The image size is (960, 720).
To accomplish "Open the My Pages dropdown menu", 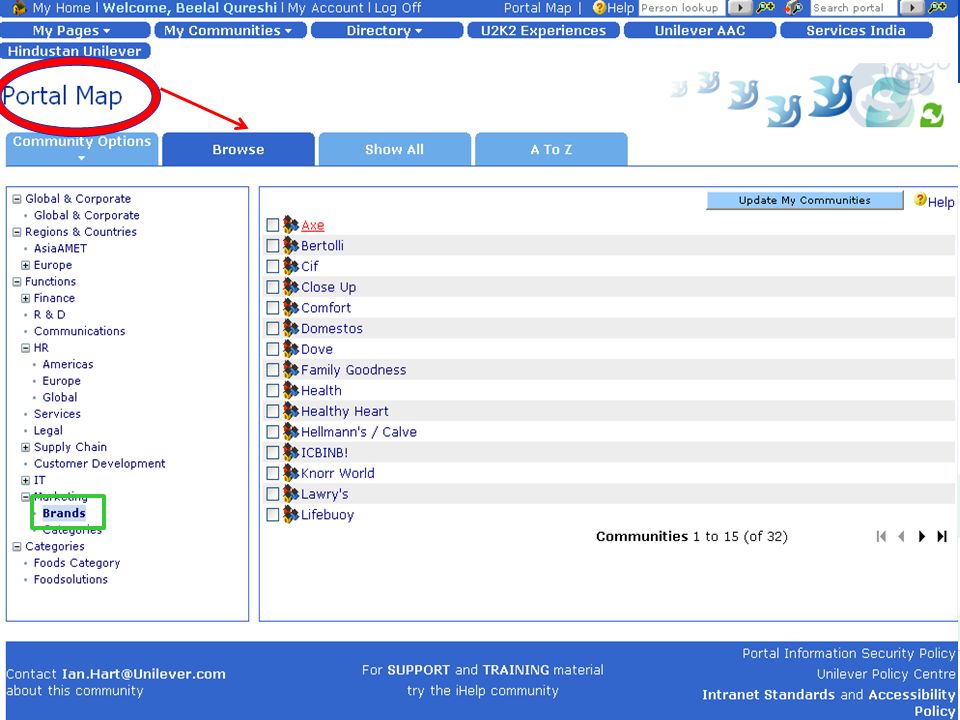I will (x=76, y=30).
